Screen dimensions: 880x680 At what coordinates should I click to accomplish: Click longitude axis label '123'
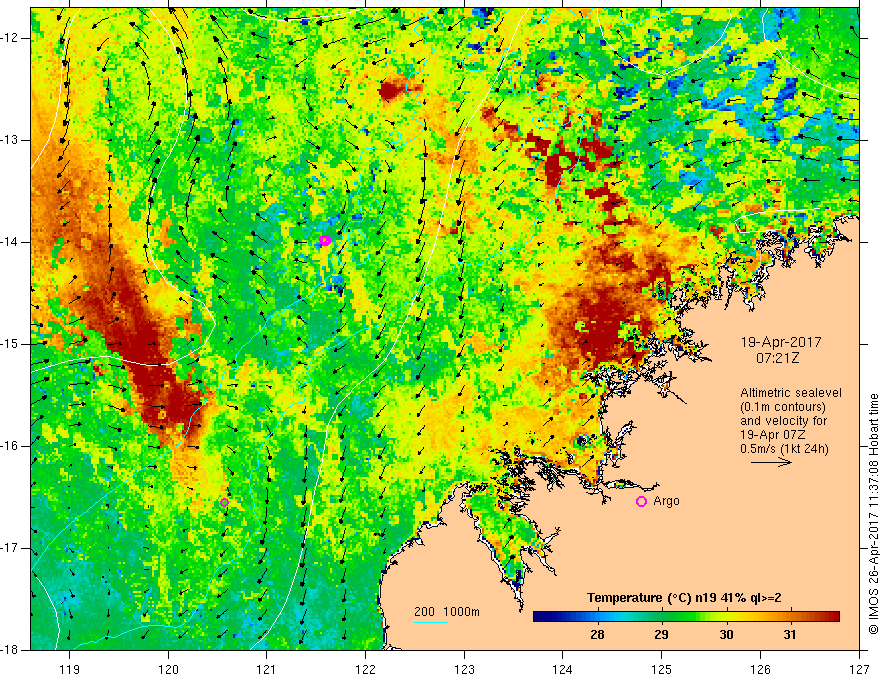[464, 669]
